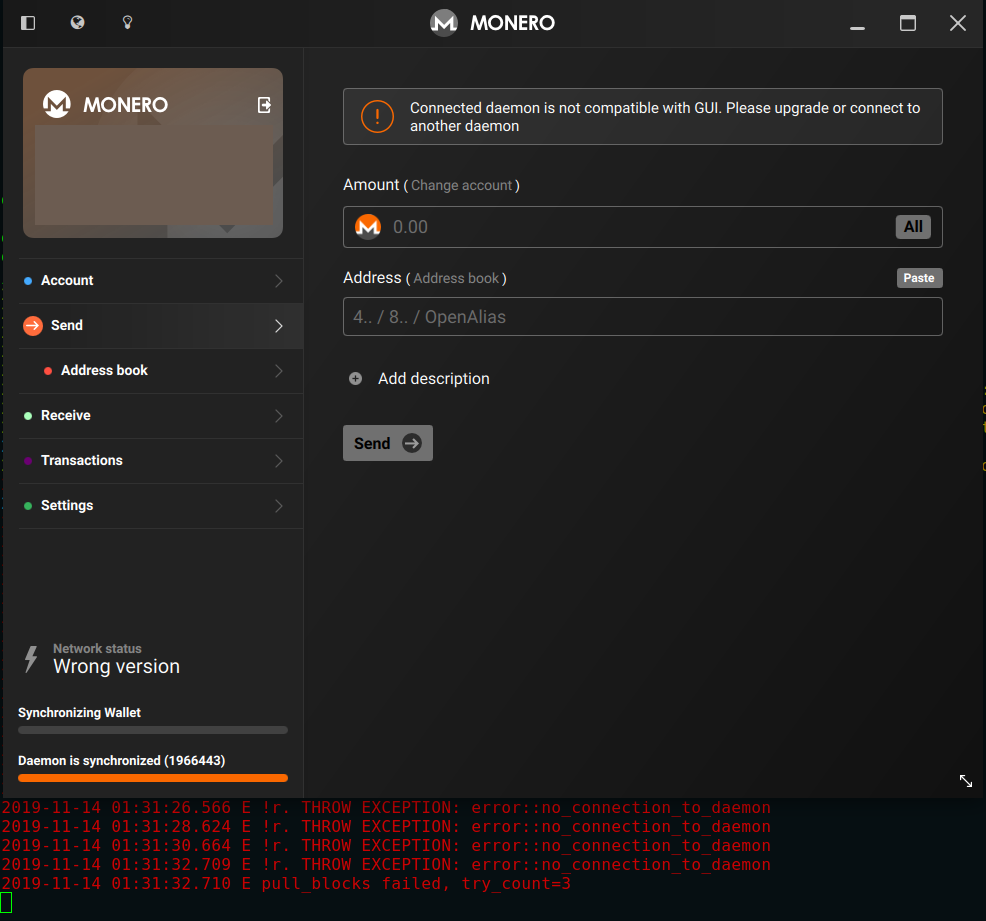This screenshot has width=986, height=921.
Task: Toggle the sidebar panel icon in title bar
Action: pyautogui.click(x=28, y=23)
